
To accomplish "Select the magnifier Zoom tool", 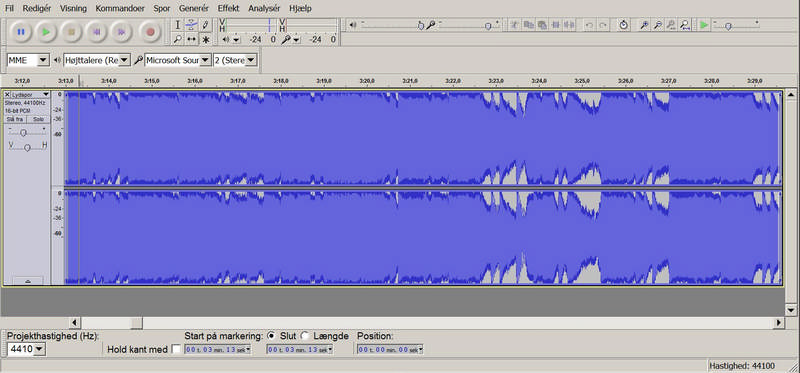I will (178, 39).
